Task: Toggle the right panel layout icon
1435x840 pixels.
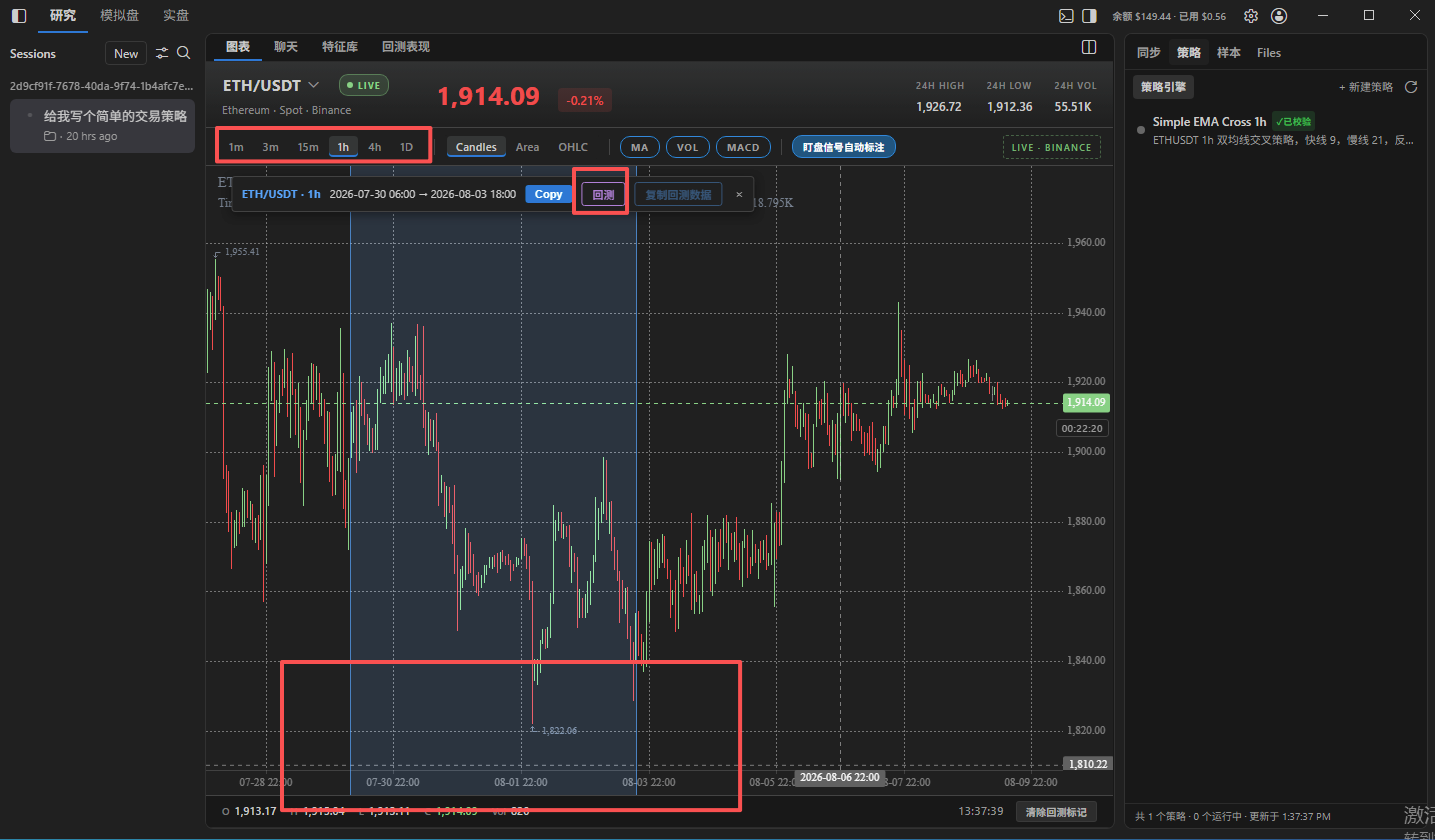Action: coord(1090,16)
